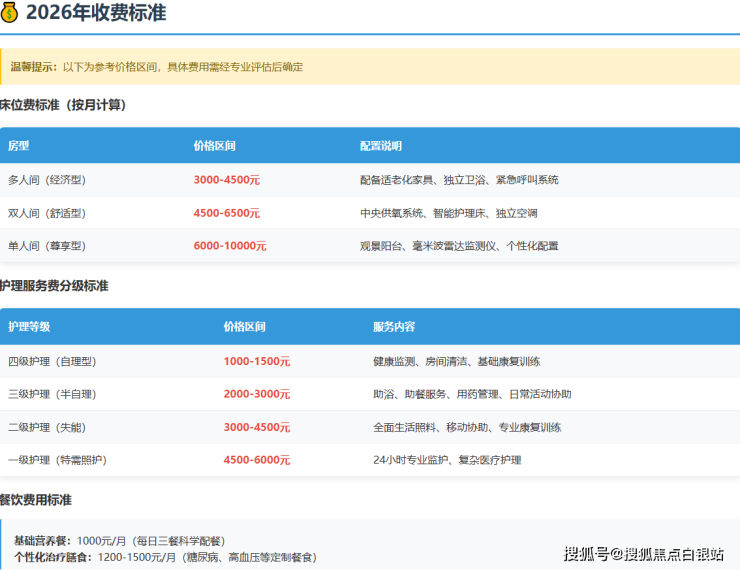Click the 搜狐号@搜狐焦点白银站 watermark
This screenshot has height=570, width=740.
[643, 554]
